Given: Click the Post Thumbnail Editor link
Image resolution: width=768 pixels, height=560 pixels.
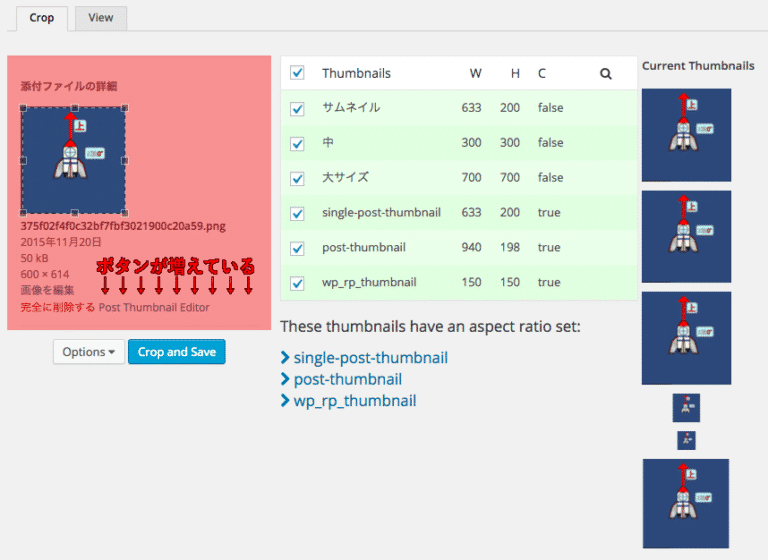Looking at the screenshot, I should pos(154,308).
